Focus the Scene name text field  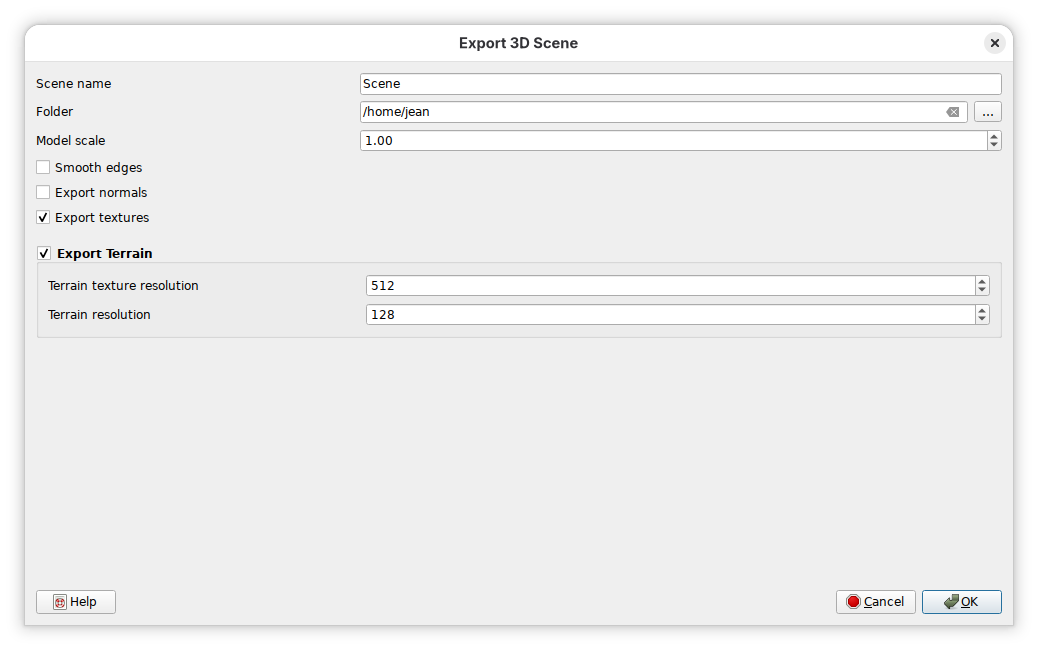click(680, 84)
